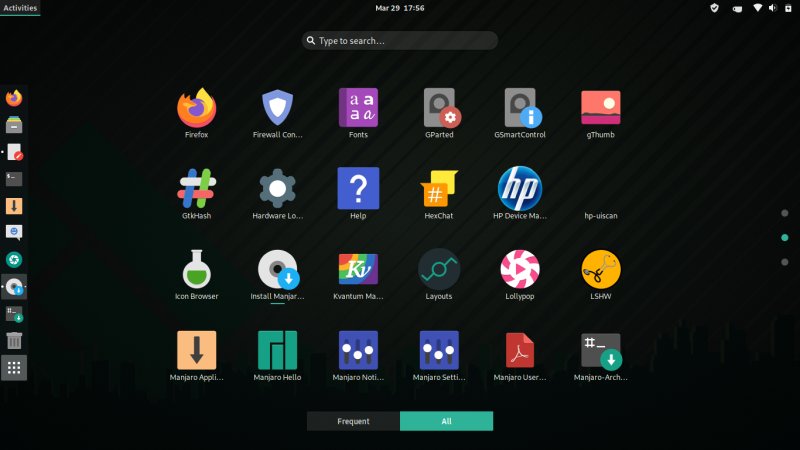This screenshot has width=800, height=450.
Task: Open the battery power system menu
Action: 788,8
